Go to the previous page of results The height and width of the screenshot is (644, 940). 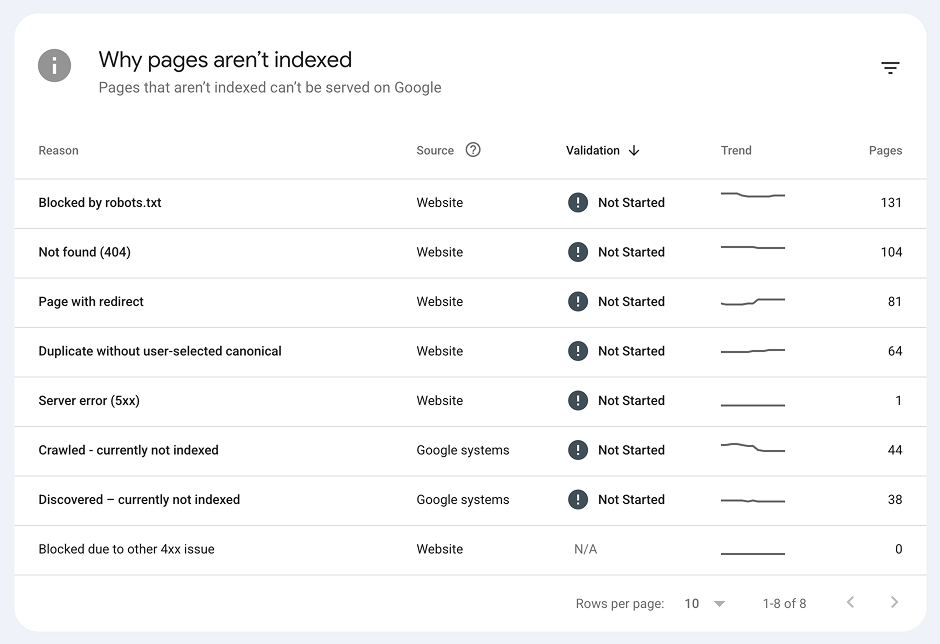(850, 602)
